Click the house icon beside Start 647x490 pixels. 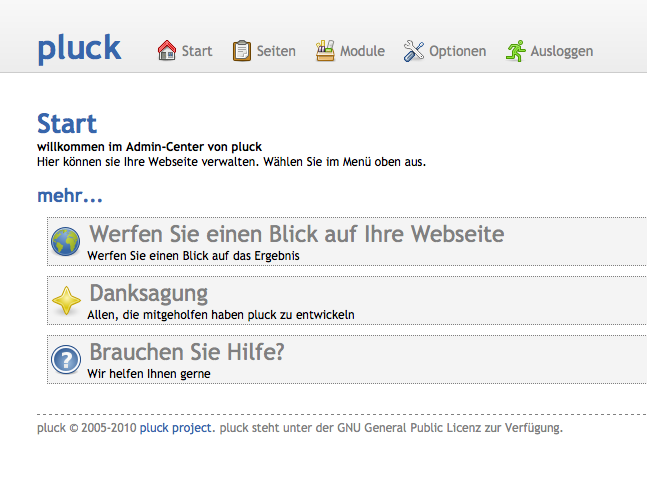[167, 51]
